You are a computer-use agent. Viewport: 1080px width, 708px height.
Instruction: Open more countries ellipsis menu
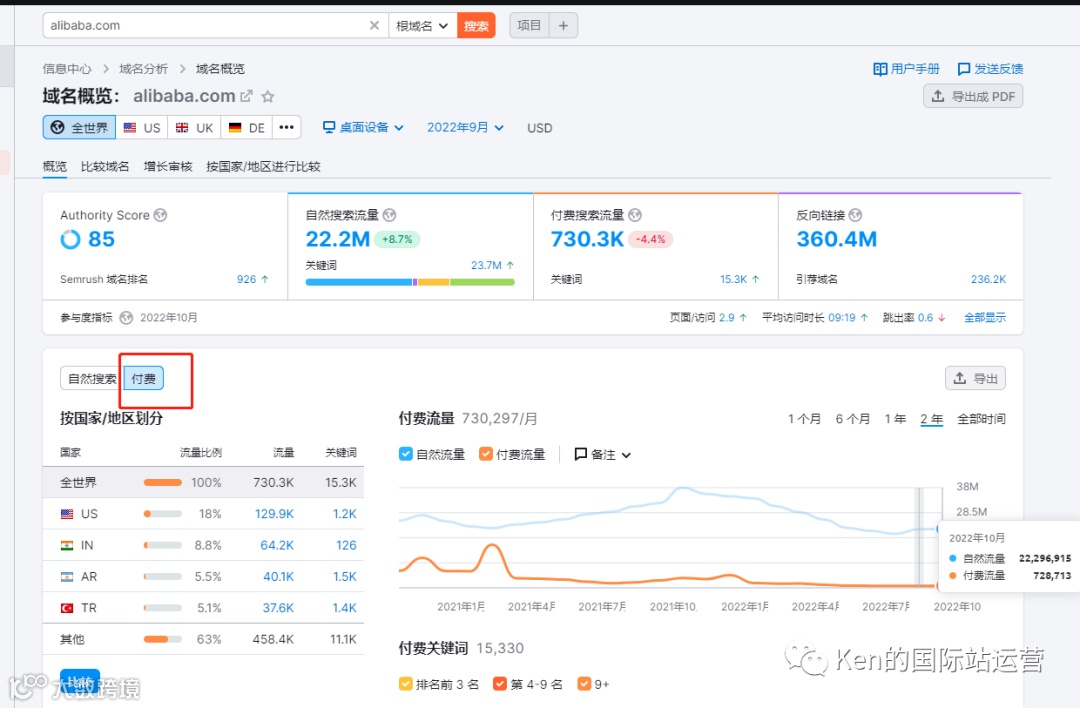pos(287,127)
